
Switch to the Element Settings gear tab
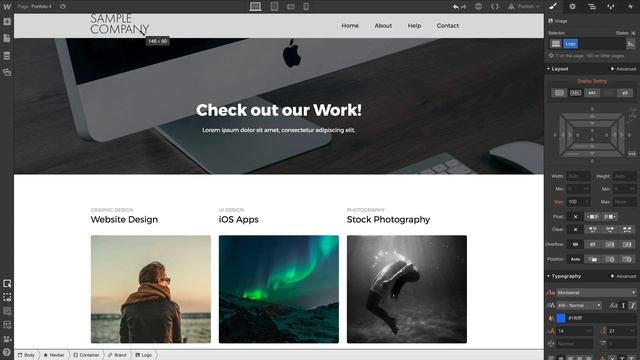573,7
